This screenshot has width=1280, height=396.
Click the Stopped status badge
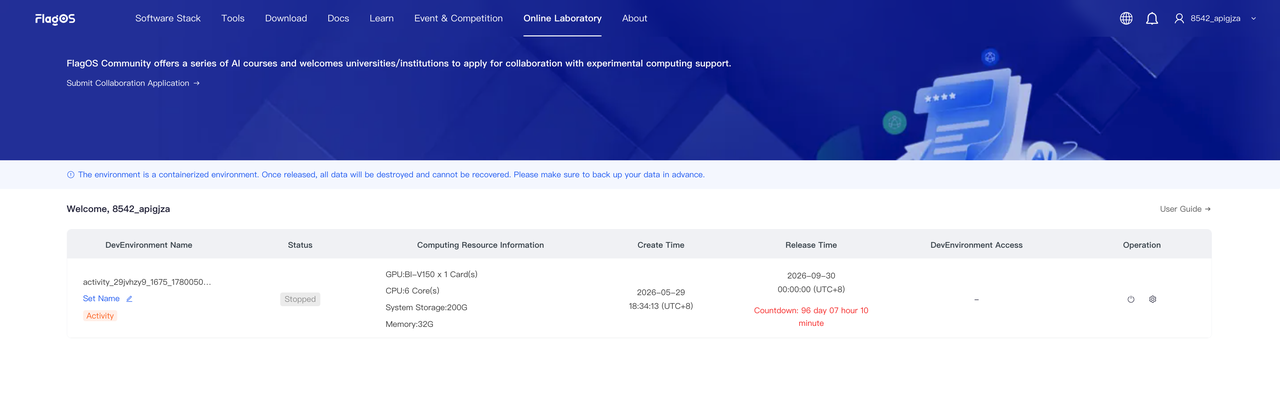(x=300, y=299)
